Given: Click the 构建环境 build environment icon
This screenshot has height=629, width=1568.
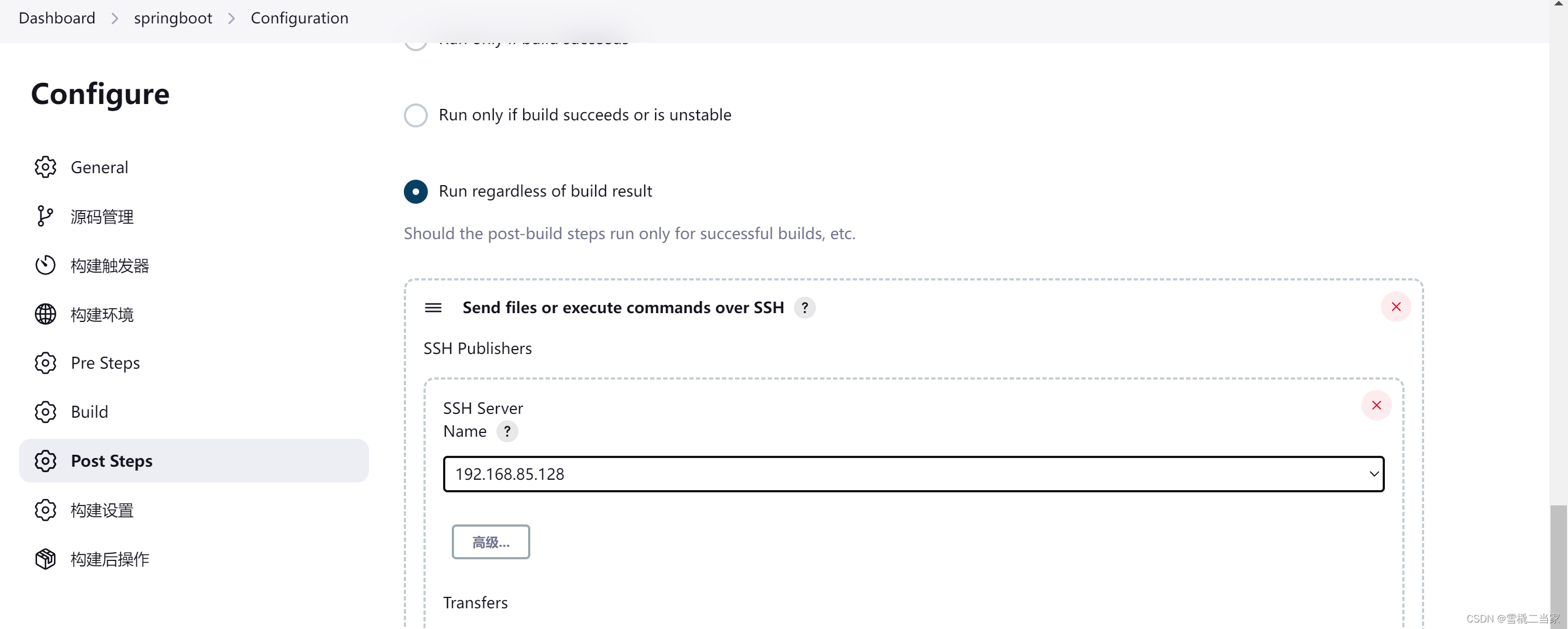Looking at the screenshot, I should (45, 314).
